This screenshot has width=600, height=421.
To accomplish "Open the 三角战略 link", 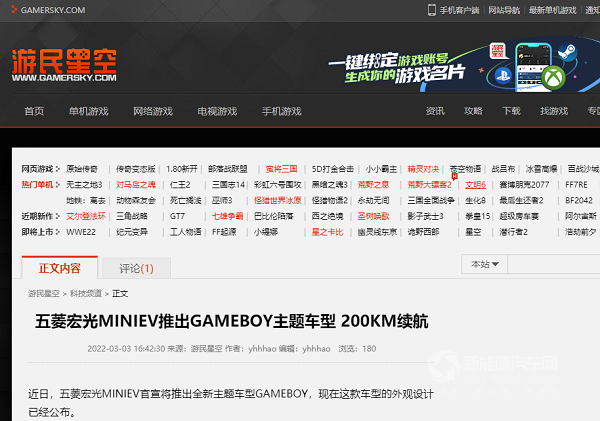I will 132,216.
